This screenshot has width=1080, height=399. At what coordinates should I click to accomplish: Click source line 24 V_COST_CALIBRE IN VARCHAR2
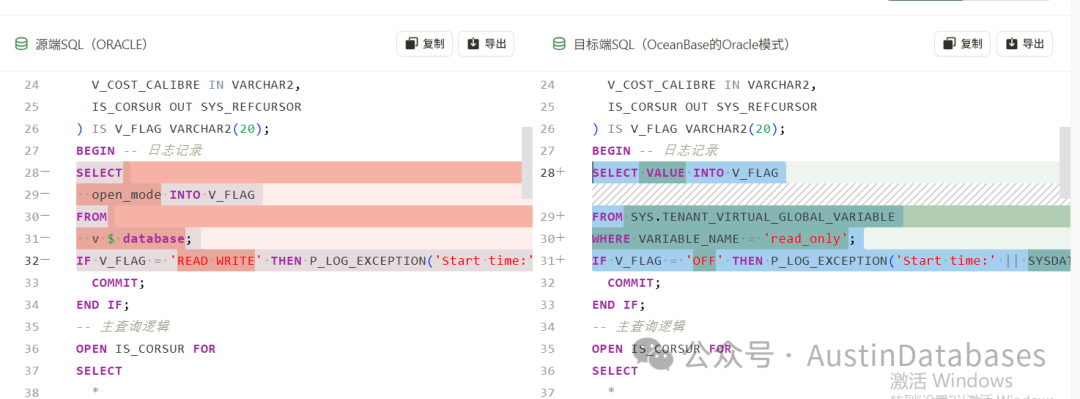coord(196,85)
